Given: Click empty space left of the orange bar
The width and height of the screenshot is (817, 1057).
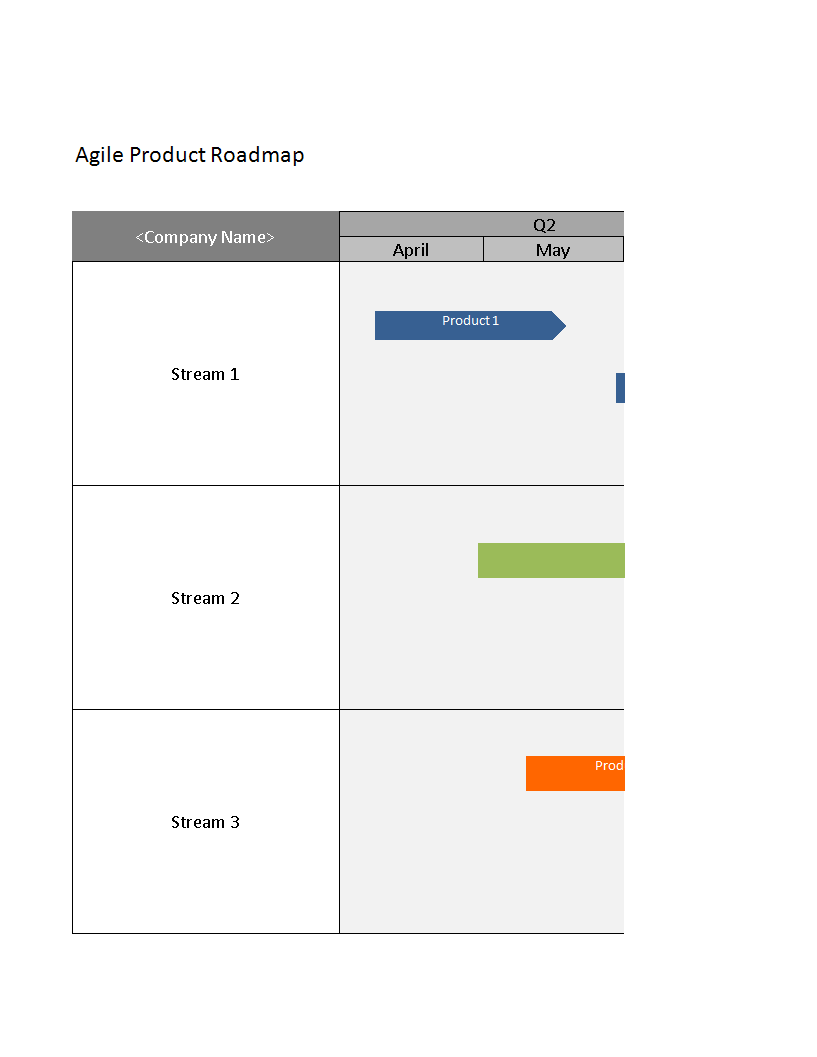Looking at the screenshot, I should pos(430,774).
